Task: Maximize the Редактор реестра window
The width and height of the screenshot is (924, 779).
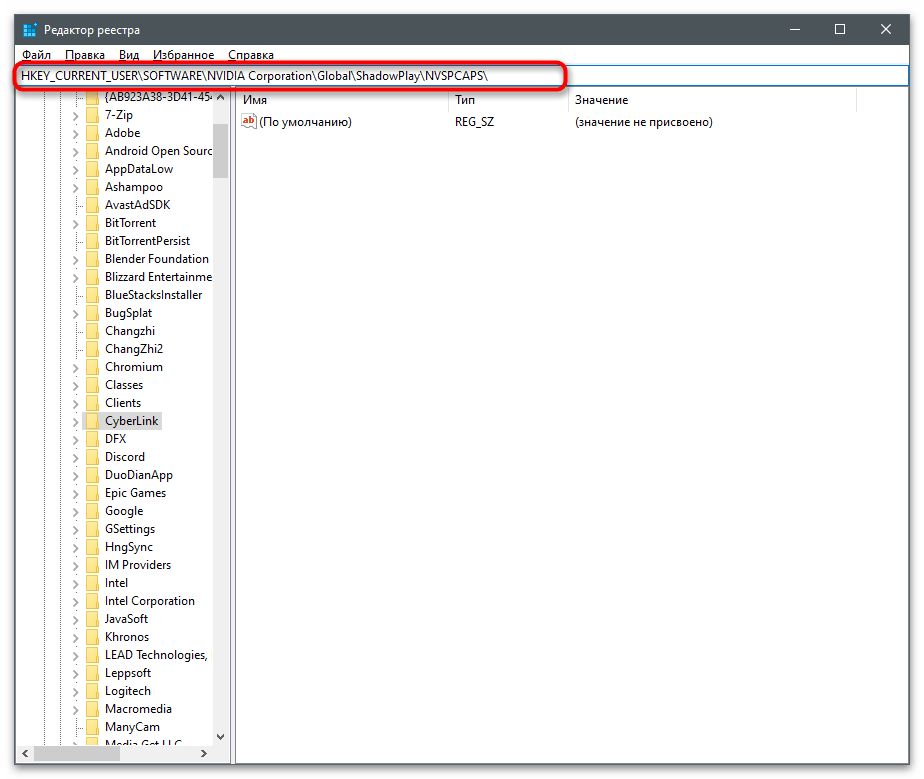Action: click(x=840, y=29)
